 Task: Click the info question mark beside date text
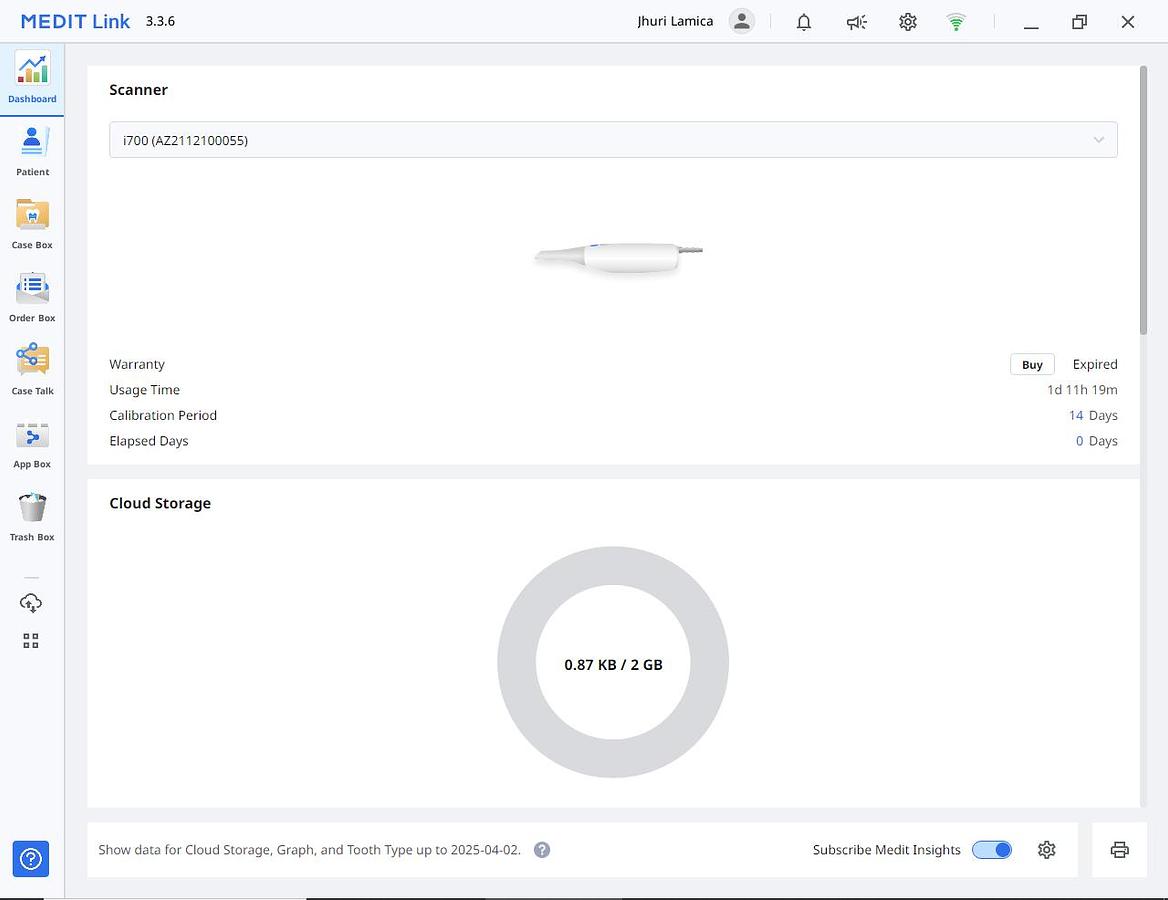[x=542, y=850]
